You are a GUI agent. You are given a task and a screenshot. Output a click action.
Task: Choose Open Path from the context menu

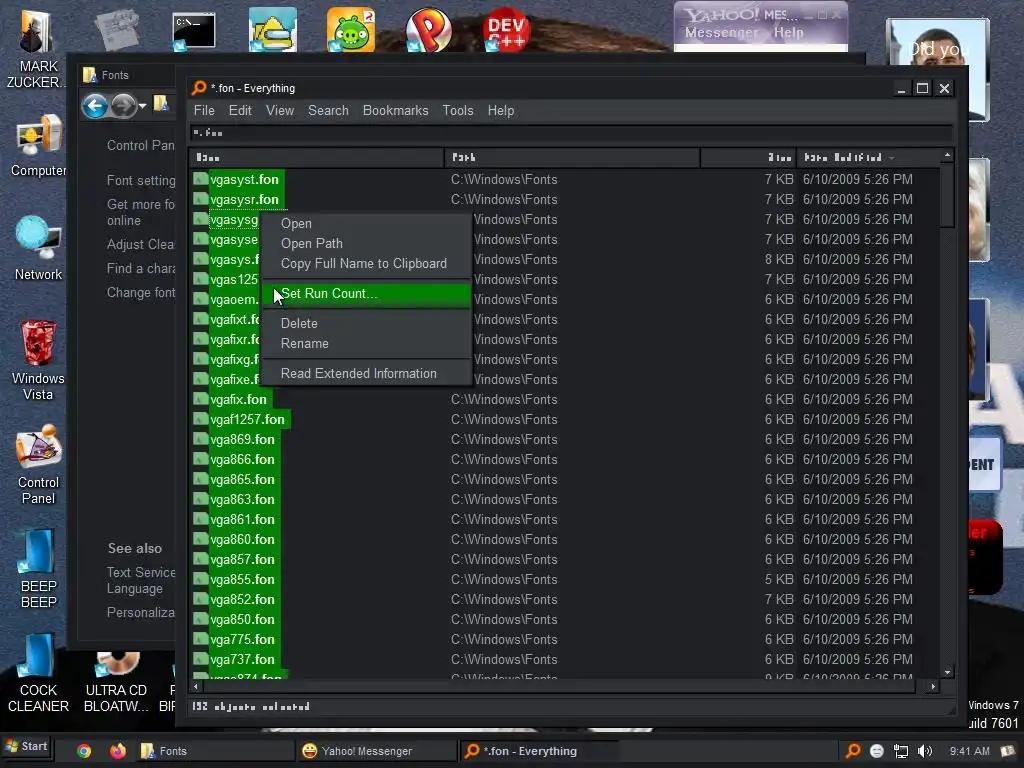pyautogui.click(x=366, y=244)
